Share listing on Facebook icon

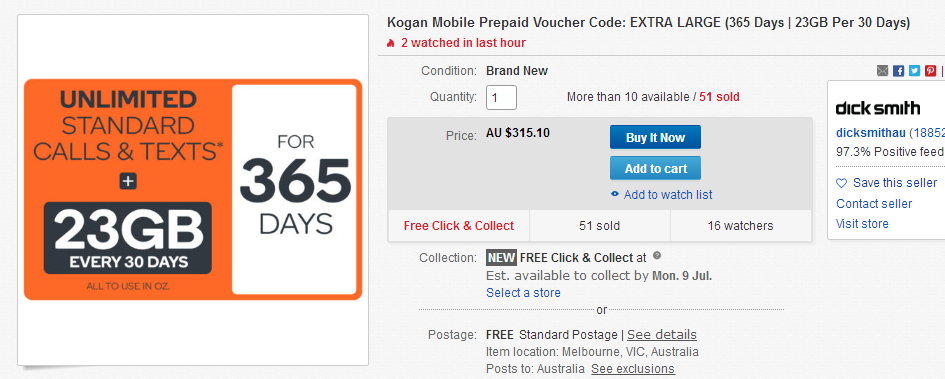pos(899,71)
